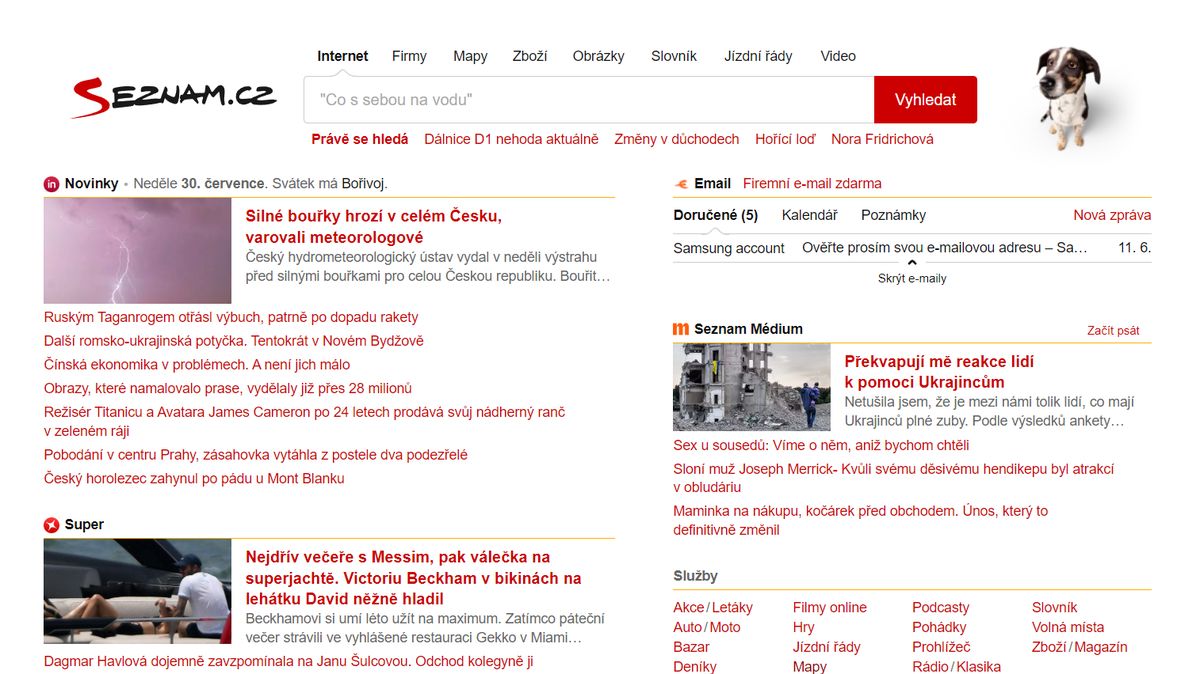Open the Volná místa service link

pyautogui.click(x=1068, y=627)
